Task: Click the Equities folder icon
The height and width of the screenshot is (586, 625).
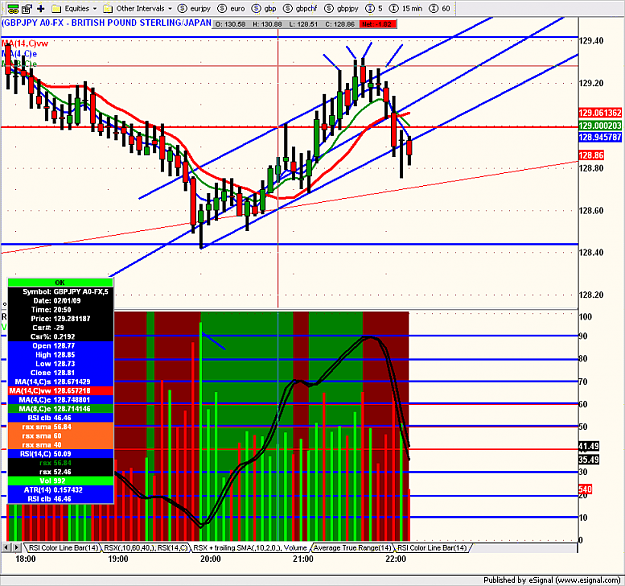Action: pyautogui.click(x=56, y=8)
